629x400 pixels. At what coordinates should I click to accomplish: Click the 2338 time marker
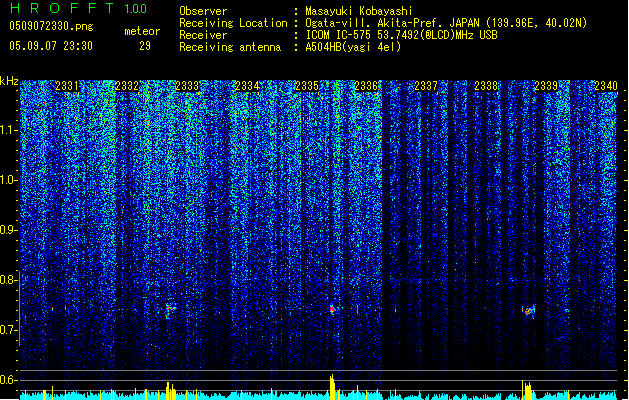pos(486,86)
